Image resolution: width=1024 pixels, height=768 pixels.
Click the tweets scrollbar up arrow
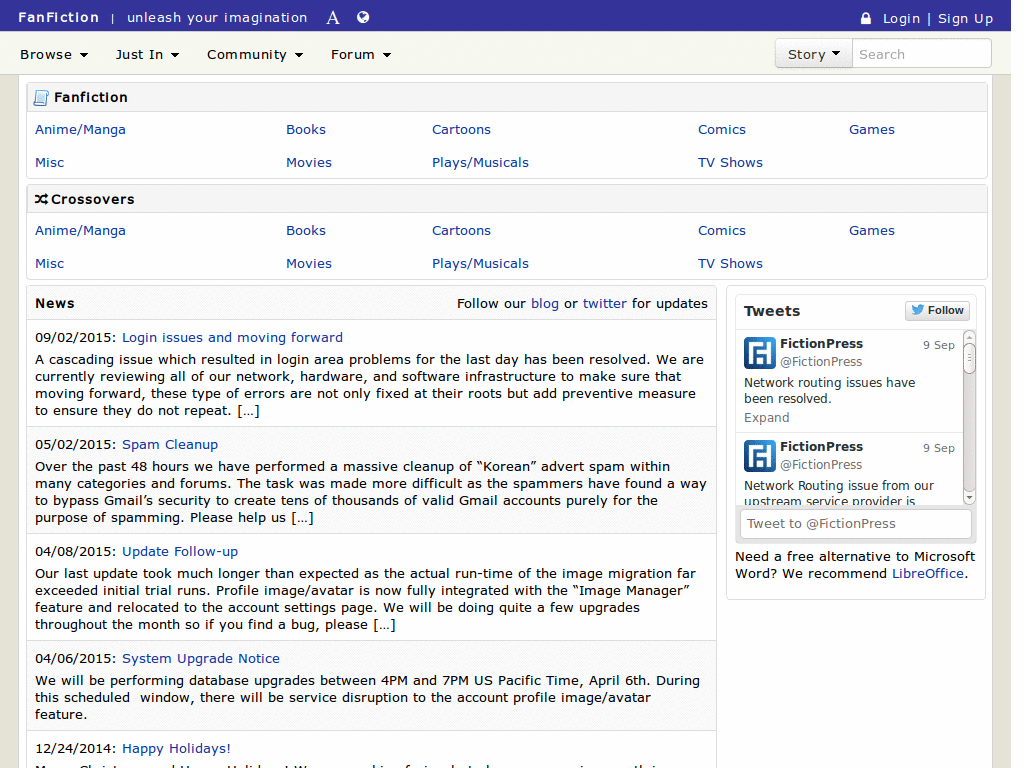pyautogui.click(x=969, y=337)
